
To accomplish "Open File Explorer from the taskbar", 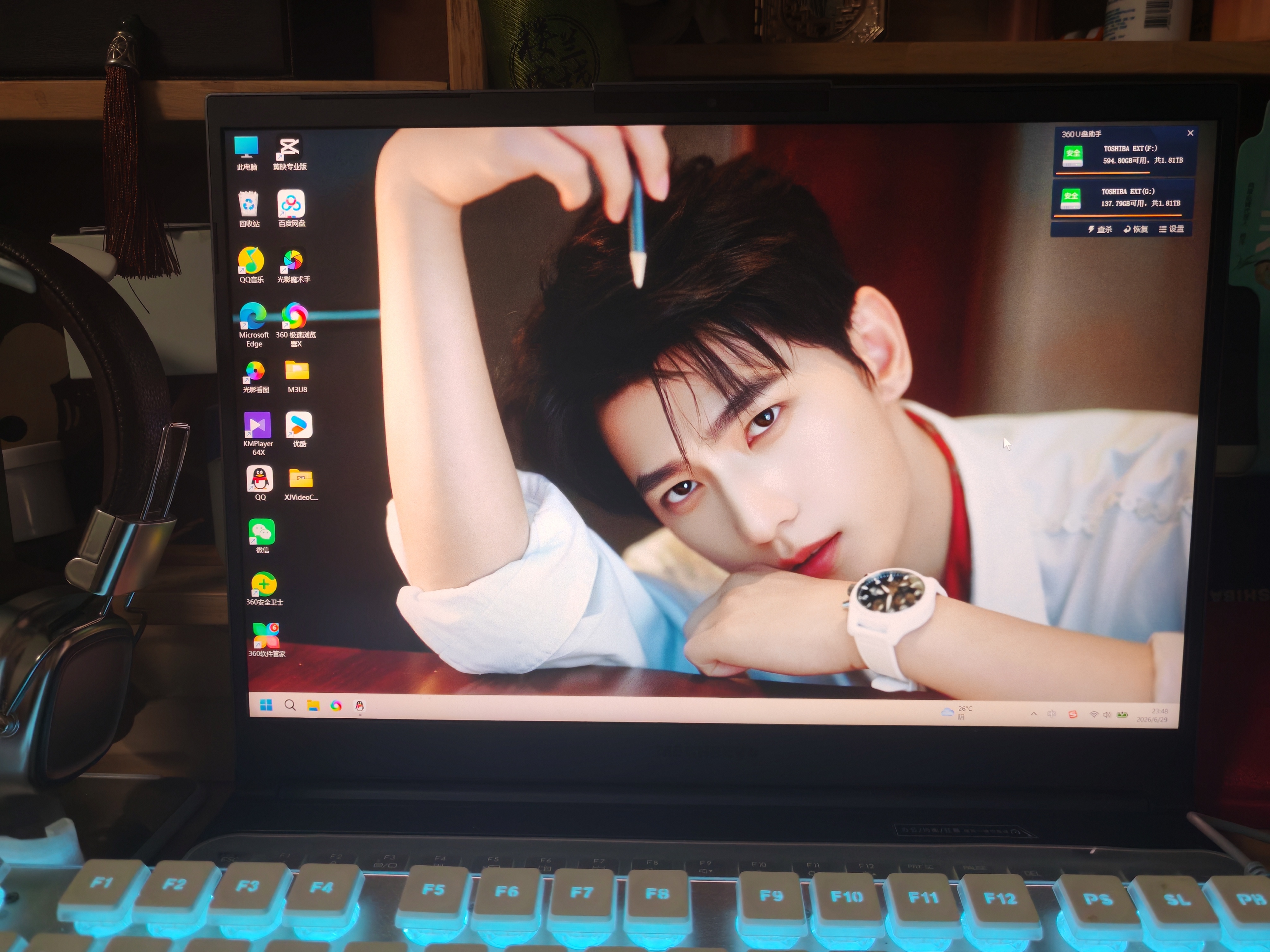I will click(x=313, y=706).
